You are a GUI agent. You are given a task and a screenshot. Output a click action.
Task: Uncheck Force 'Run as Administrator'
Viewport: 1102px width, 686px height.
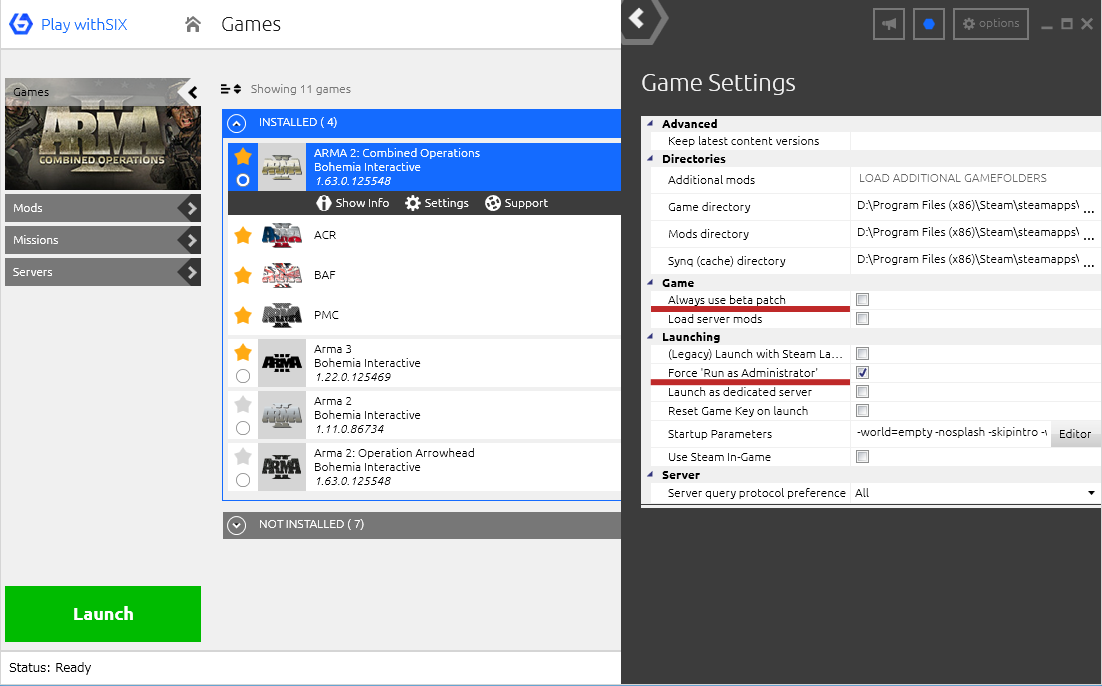click(862, 373)
